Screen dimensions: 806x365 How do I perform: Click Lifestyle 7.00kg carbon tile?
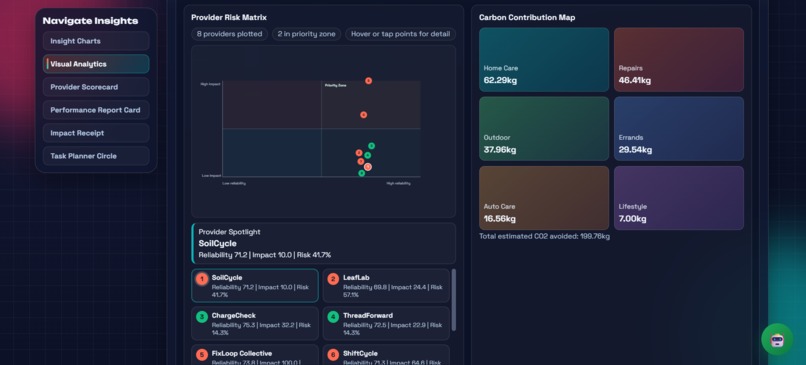coord(679,198)
